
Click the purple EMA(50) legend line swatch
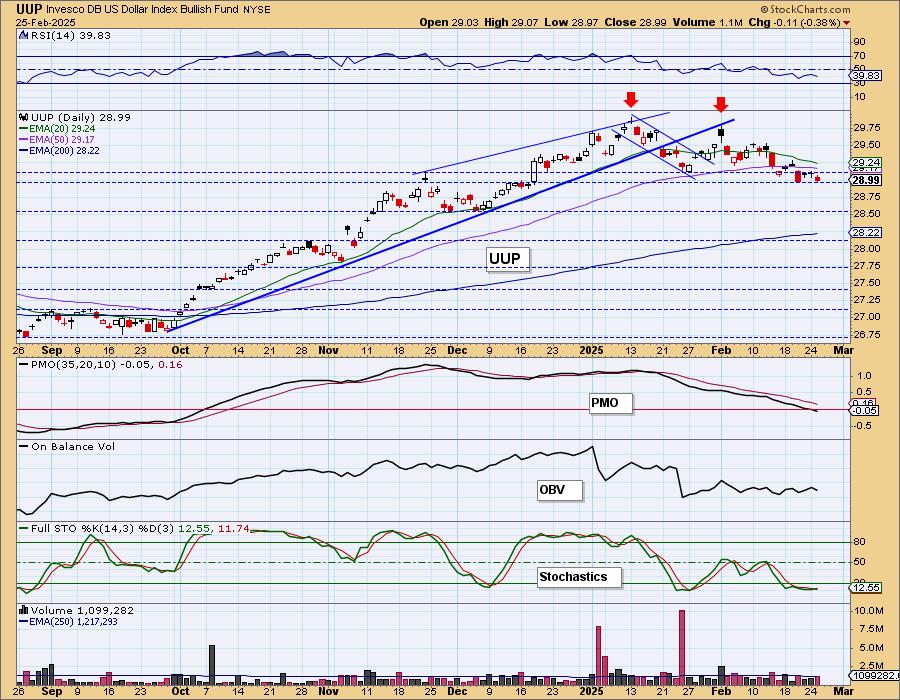(x=24, y=139)
